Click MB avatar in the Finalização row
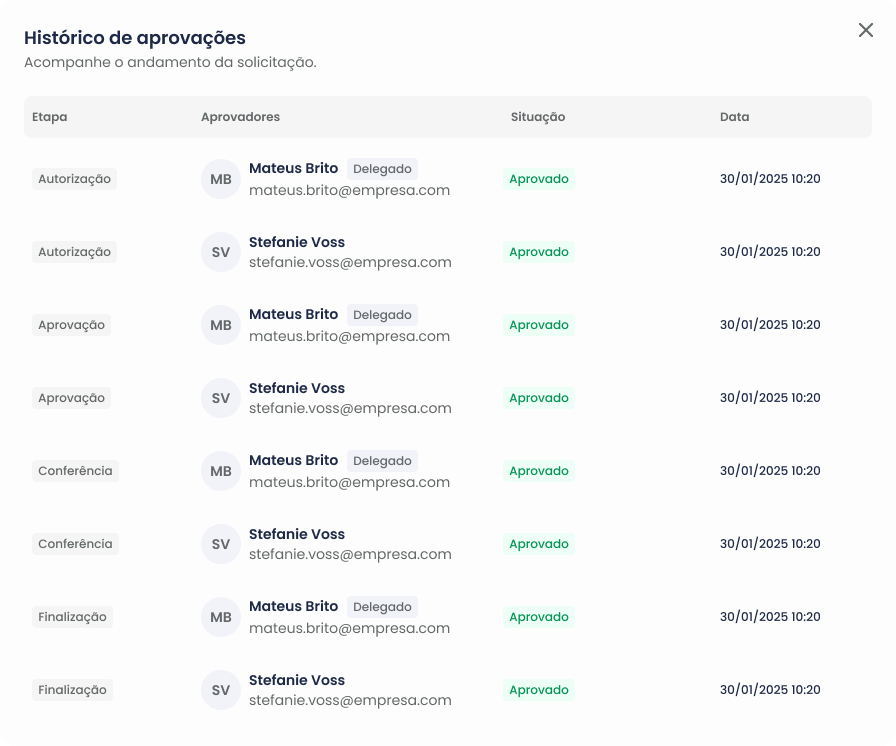 pyautogui.click(x=221, y=617)
